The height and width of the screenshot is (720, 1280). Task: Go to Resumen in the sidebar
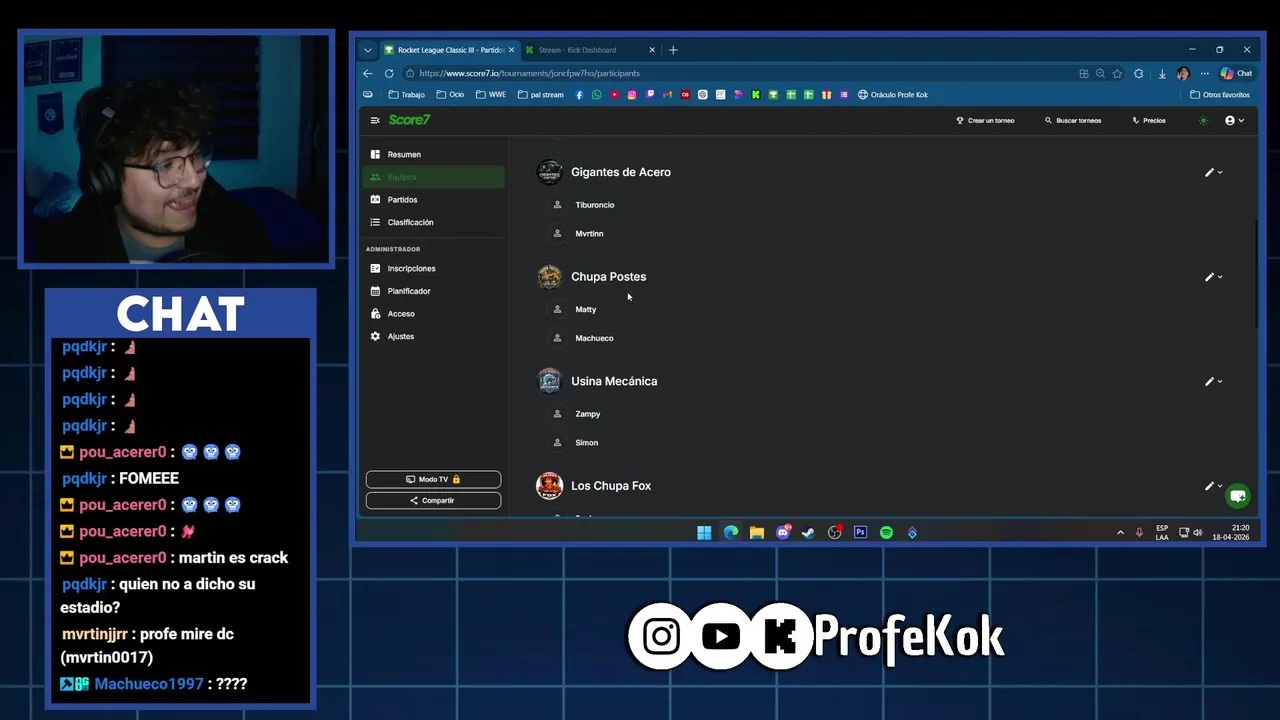point(433,154)
